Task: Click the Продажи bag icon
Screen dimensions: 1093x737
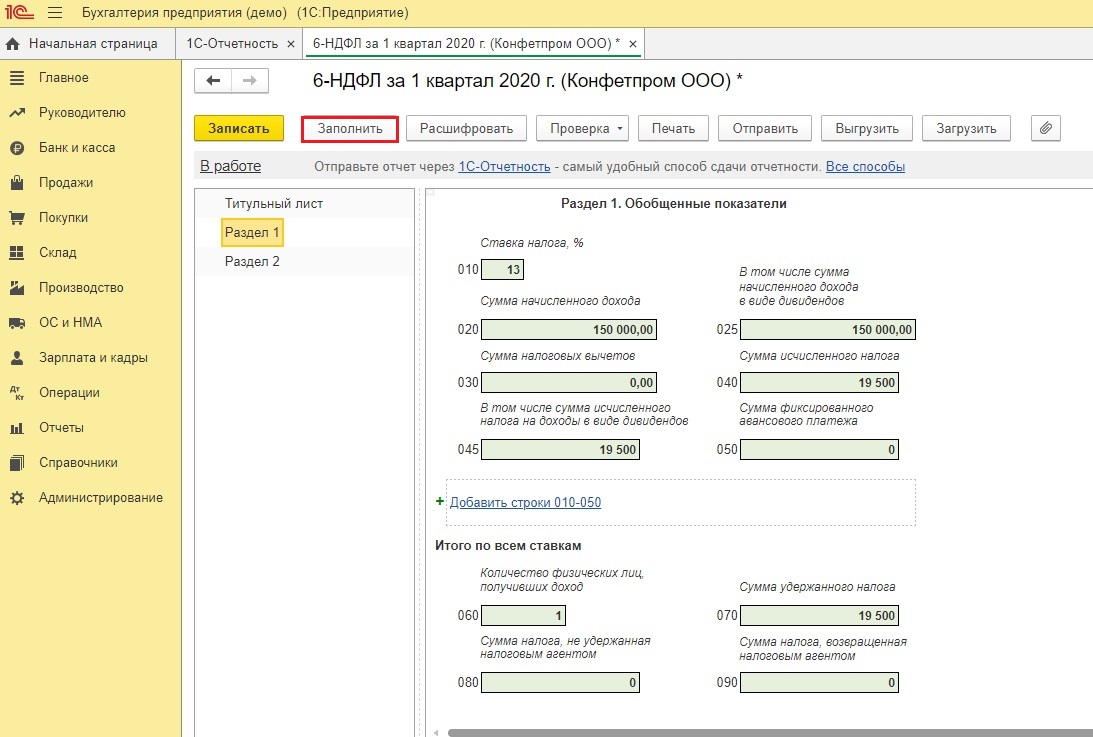Action: 17,183
